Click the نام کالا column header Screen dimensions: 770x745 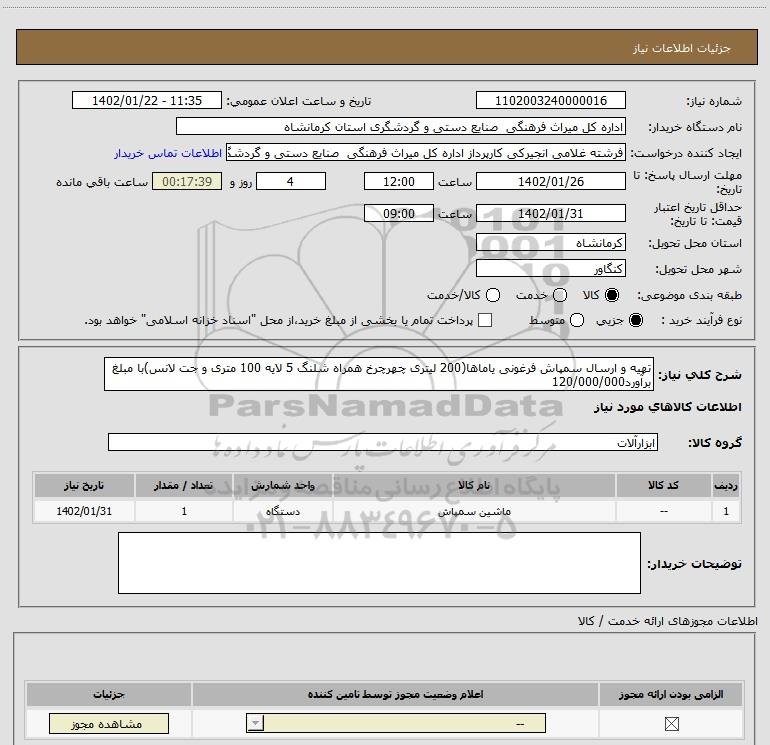(x=474, y=485)
